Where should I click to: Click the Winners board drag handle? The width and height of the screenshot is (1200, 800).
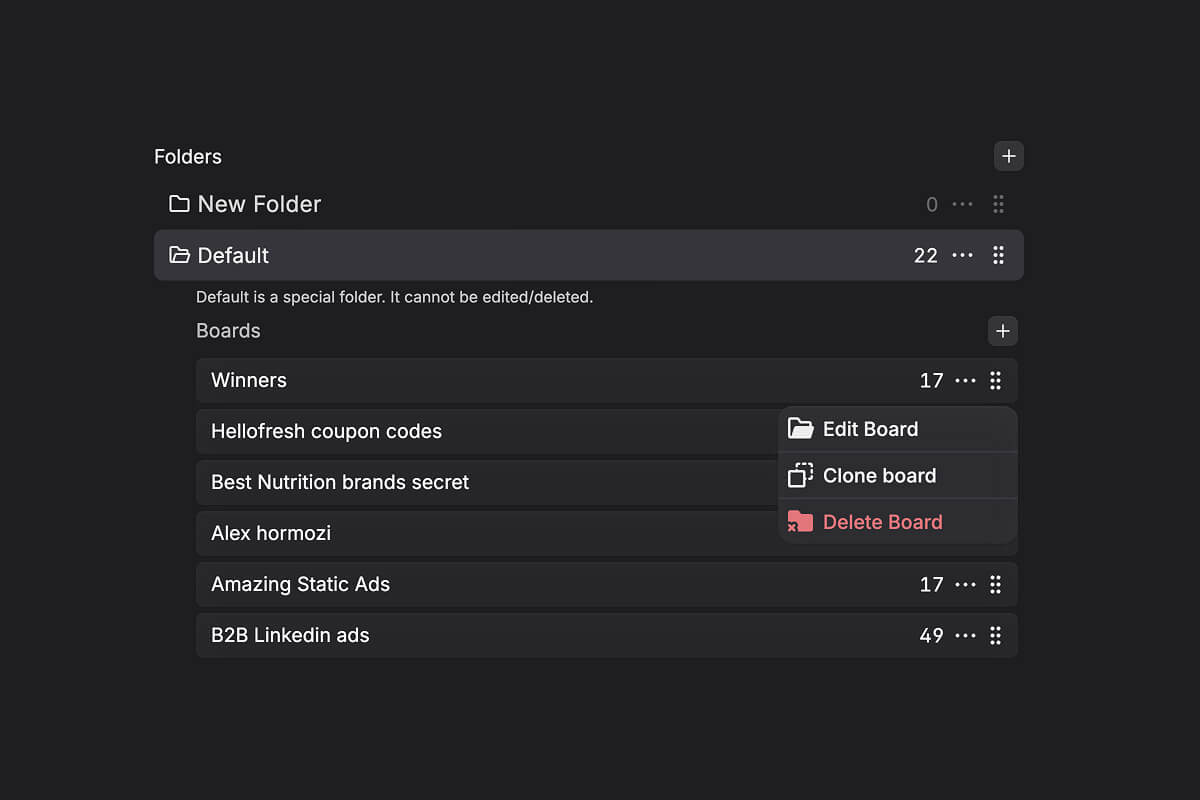coord(995,381)
